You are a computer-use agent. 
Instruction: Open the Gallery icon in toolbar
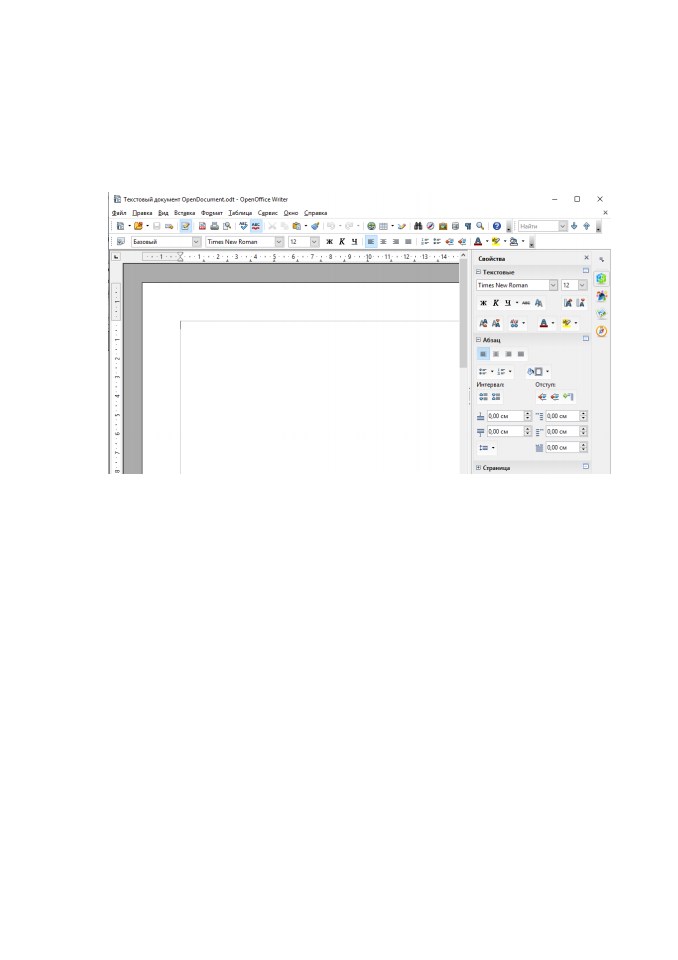(x=443, y=227)
